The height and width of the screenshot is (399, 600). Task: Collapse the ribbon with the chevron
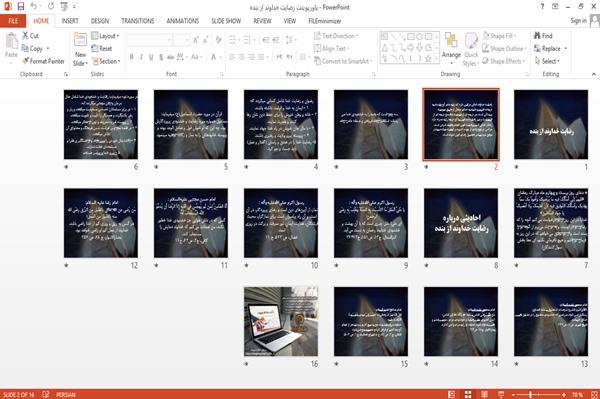pyautogui.click(x=593, y=74)
